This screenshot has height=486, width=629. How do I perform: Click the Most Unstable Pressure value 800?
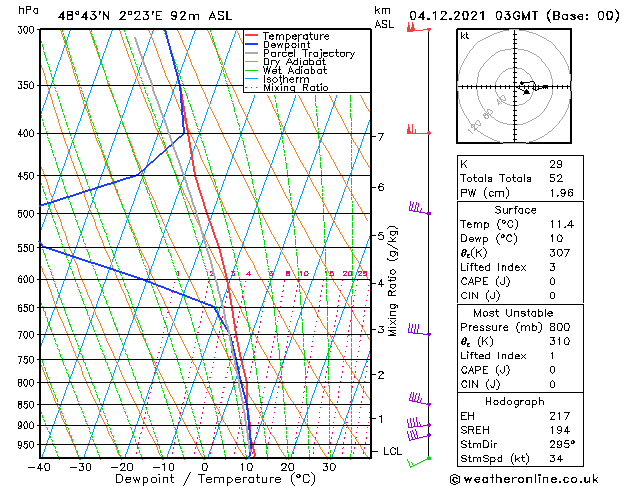[560, 327]
